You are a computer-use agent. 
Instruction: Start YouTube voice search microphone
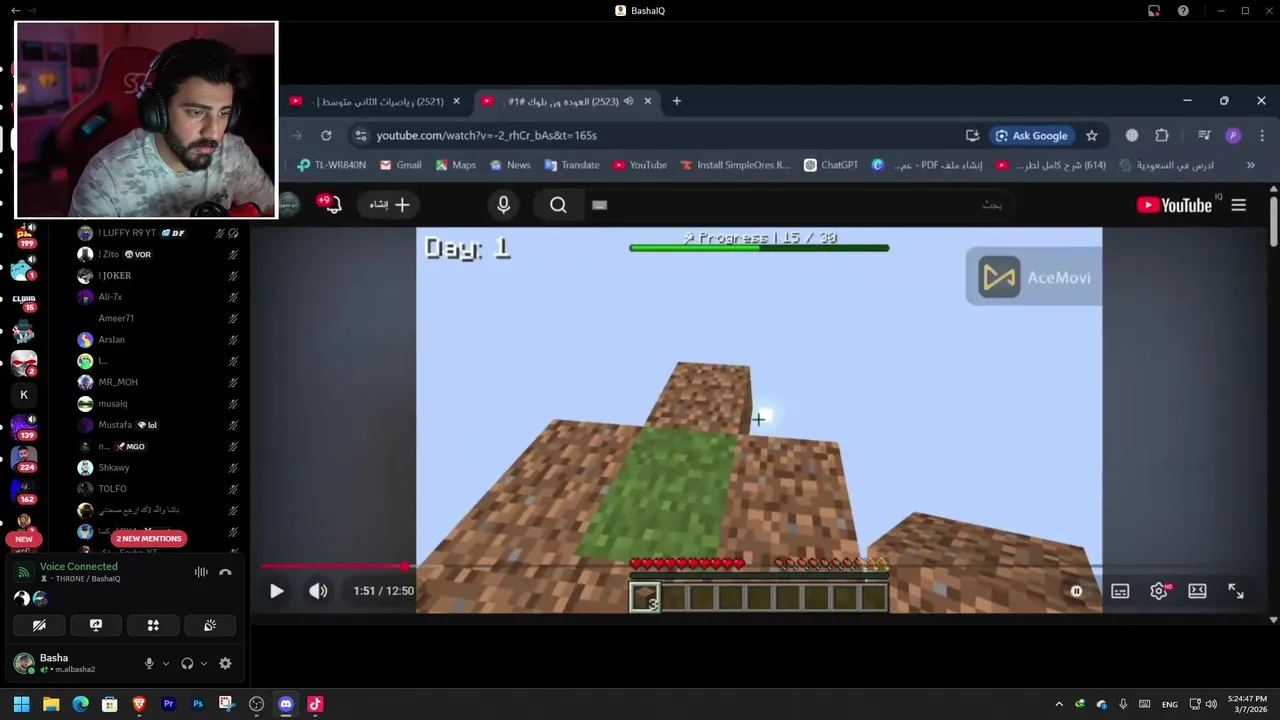[504, 205]
